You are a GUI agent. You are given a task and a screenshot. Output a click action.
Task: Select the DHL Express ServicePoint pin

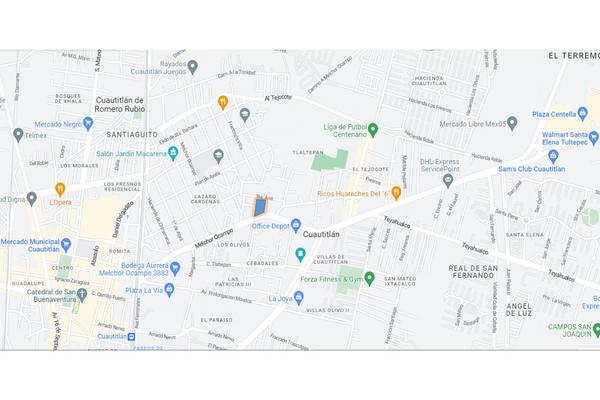point(448,181)
